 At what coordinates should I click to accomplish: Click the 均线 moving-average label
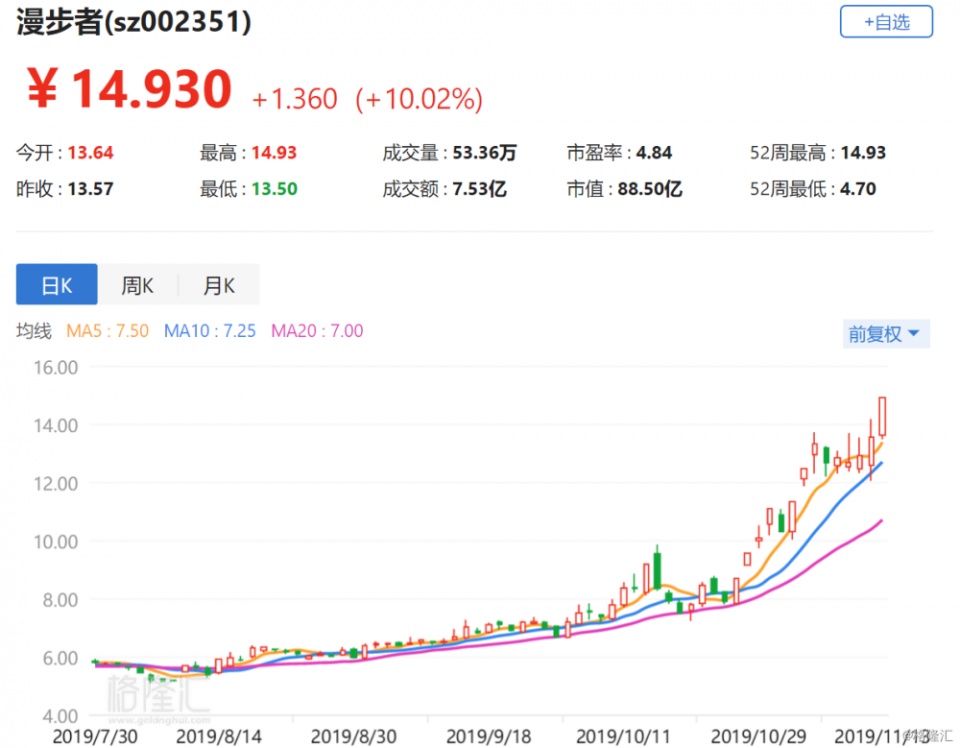click(32, 331)
